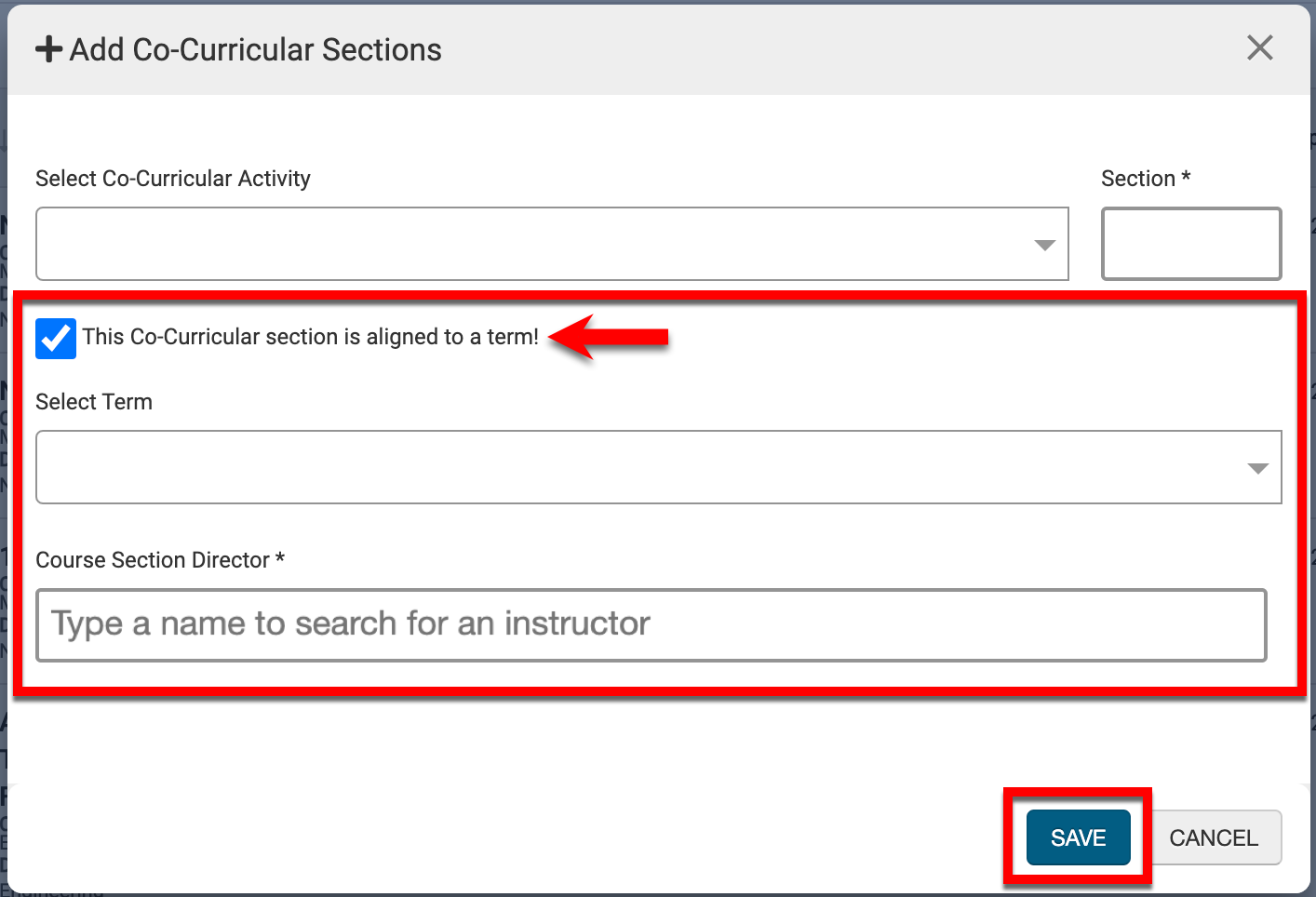Click the Course Section Director search field
This screenshot has height=897, width=1316.
(651, 624)
